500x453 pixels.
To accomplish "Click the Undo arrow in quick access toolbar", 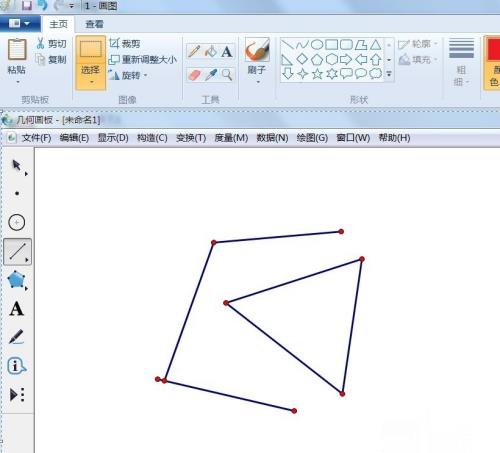I will coord(43,5).
